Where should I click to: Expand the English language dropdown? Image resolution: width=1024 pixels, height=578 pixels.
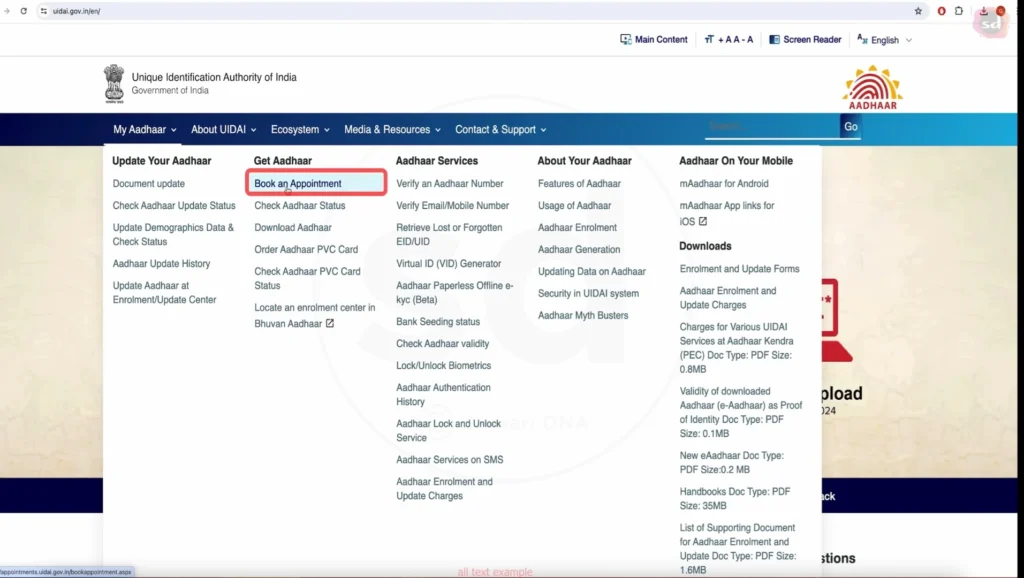(x=885, y=40)
